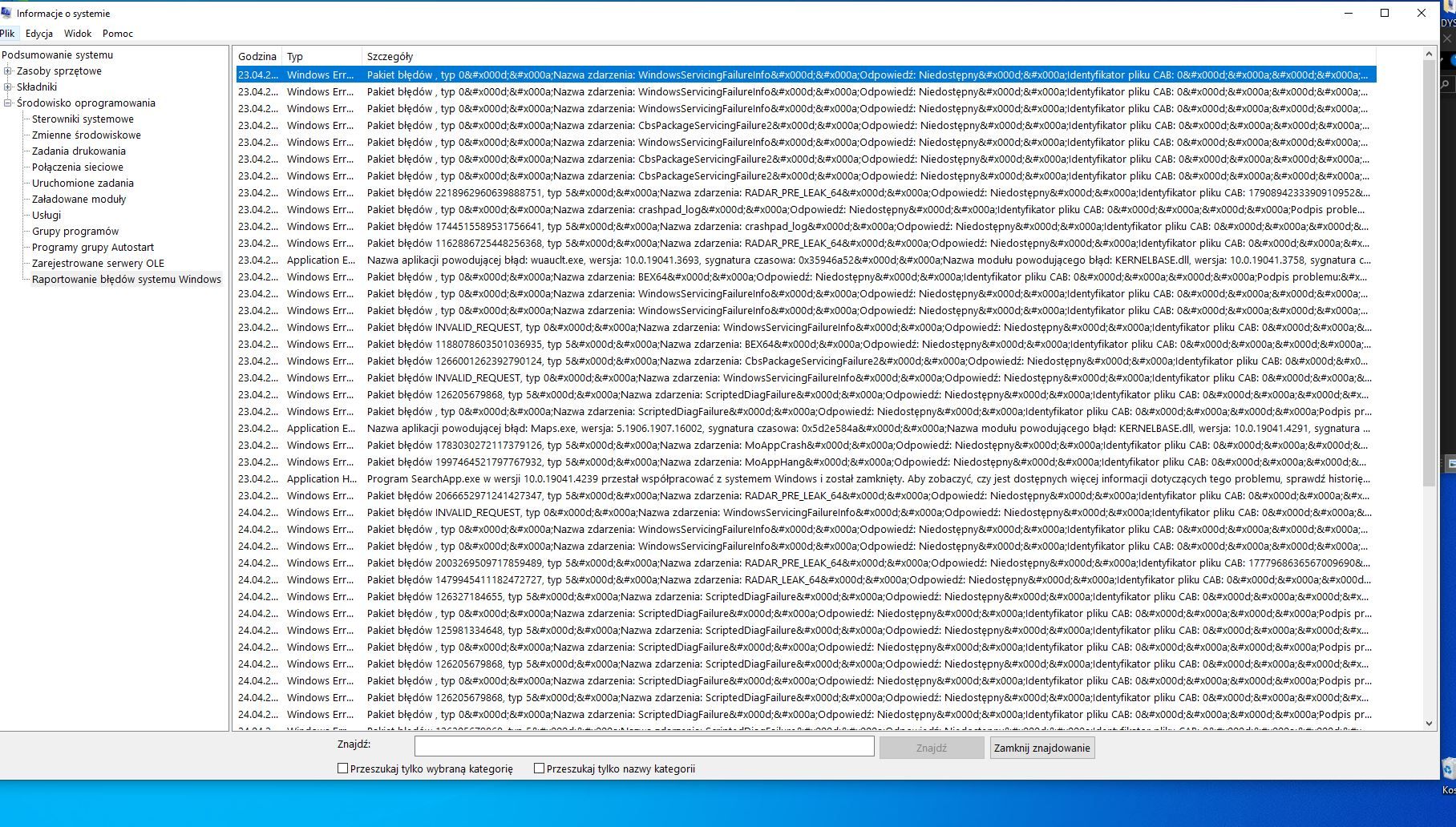Image resolution: width=1456 pixels, height=827 pixels.
Task: Select Uruchomione zadania tree item
Action: coord(83,183)
